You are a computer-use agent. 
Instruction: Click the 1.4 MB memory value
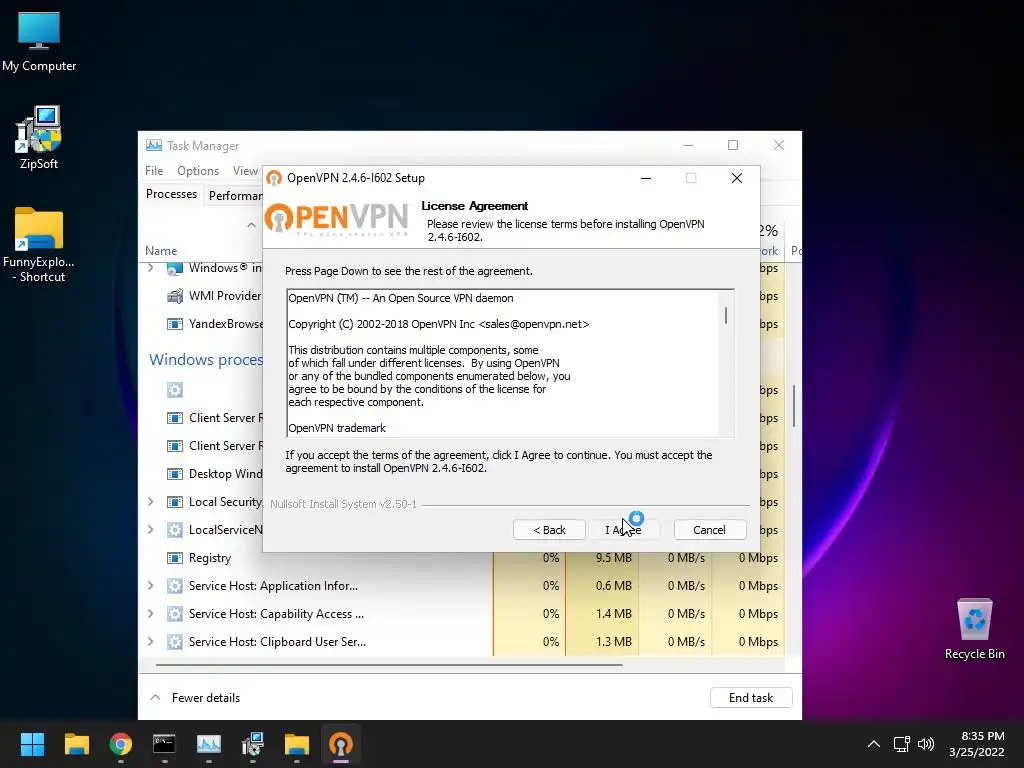613,614
